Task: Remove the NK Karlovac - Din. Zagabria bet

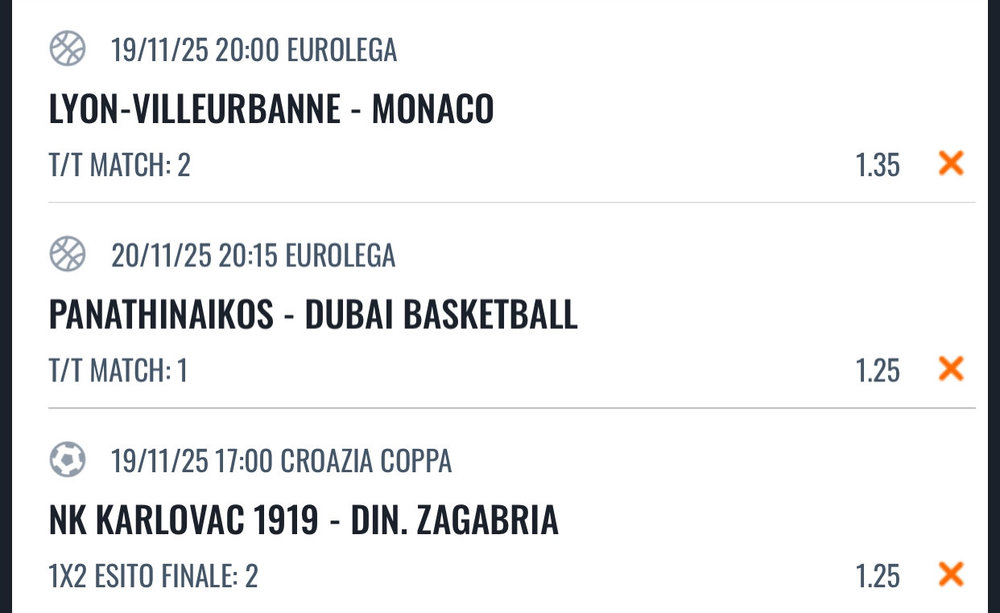Action: click(950, 574)
